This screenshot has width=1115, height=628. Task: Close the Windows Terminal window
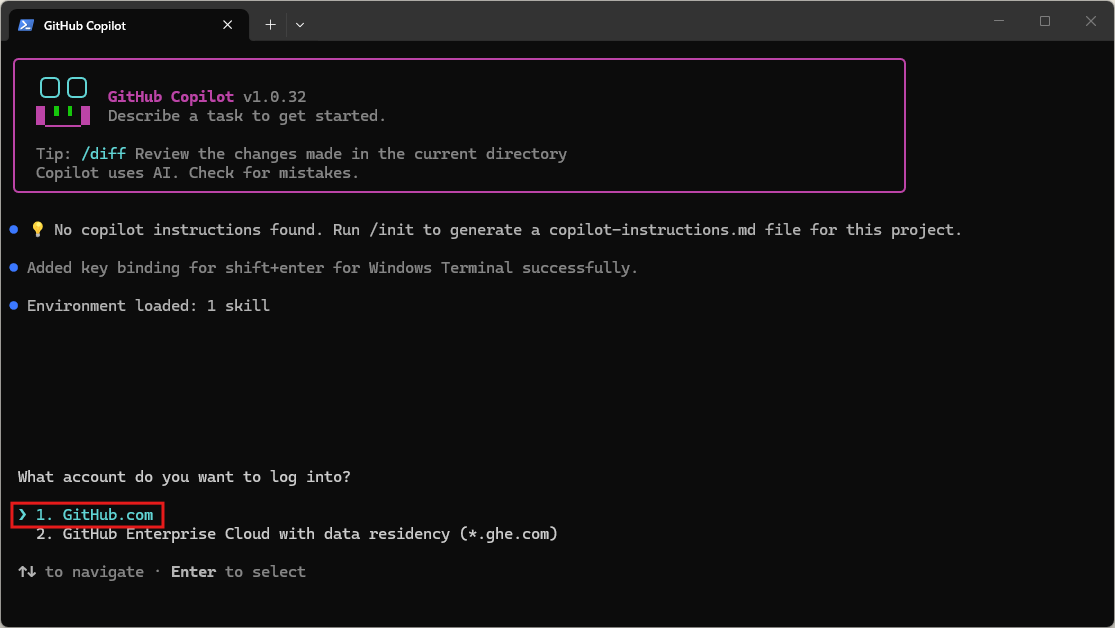click(1091, 21)
